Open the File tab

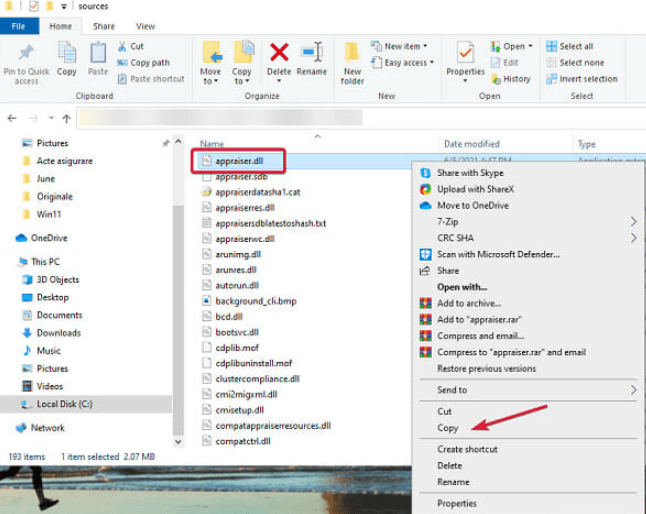[x=19, y=26]
